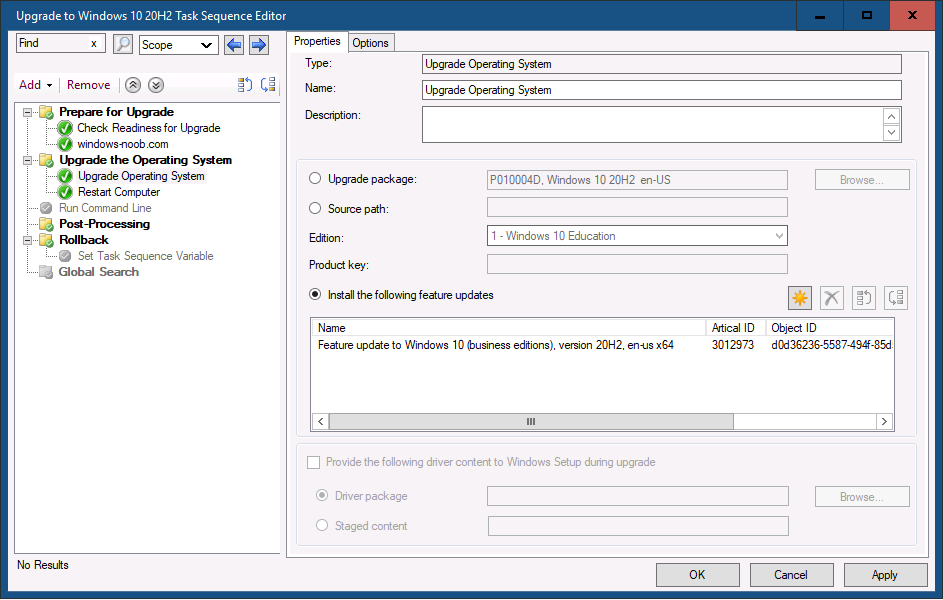Click green check icon of Check Readiness step

click(x=65, y=128)
